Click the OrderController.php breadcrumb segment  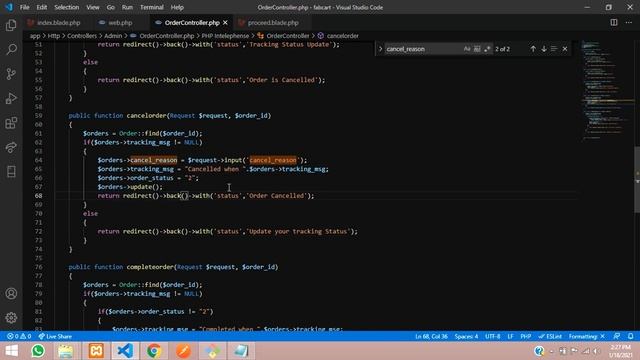[167, 36]
